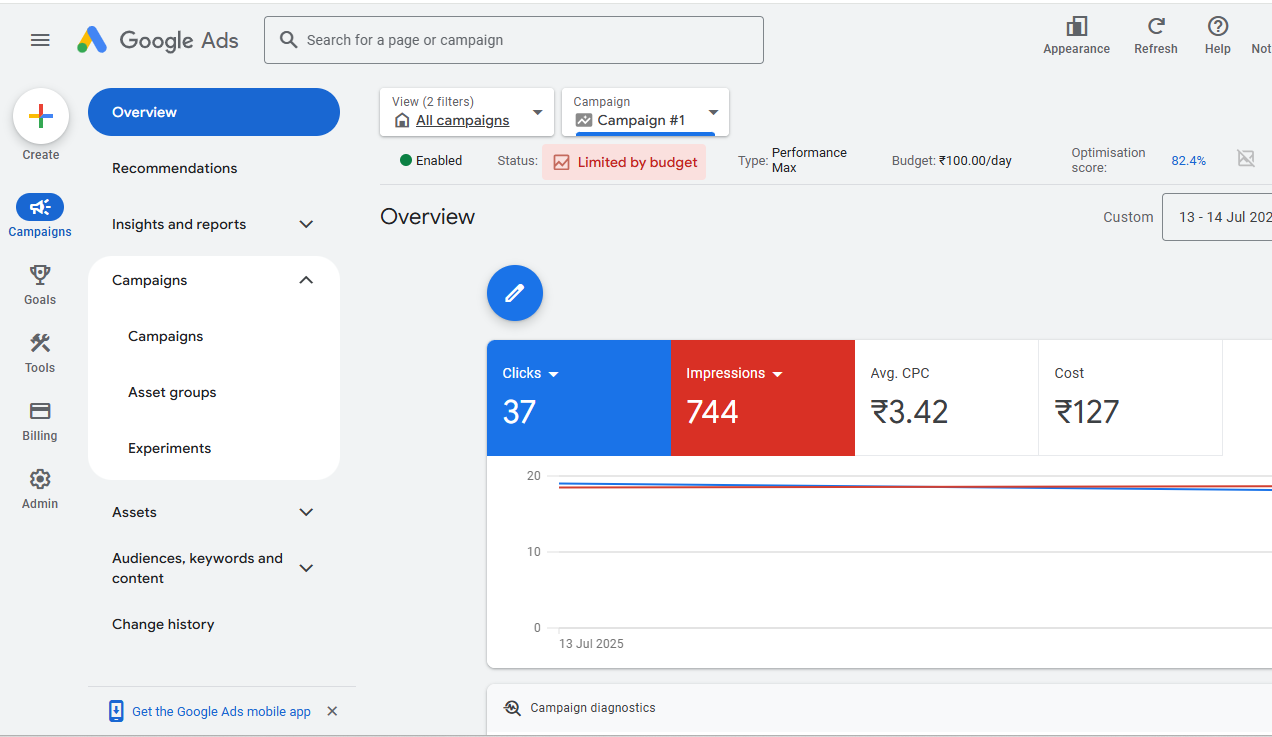Click the Create plus button
The width and height of the screenshot is (1272, 737).
tap(41, 117)
